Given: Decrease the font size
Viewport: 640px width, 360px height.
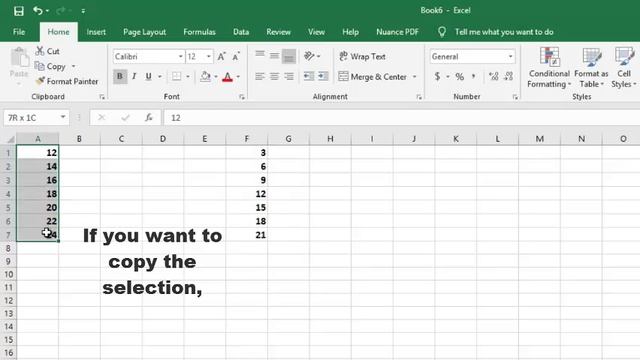Looking at the screenshot, I should click(x=236, y=57).
